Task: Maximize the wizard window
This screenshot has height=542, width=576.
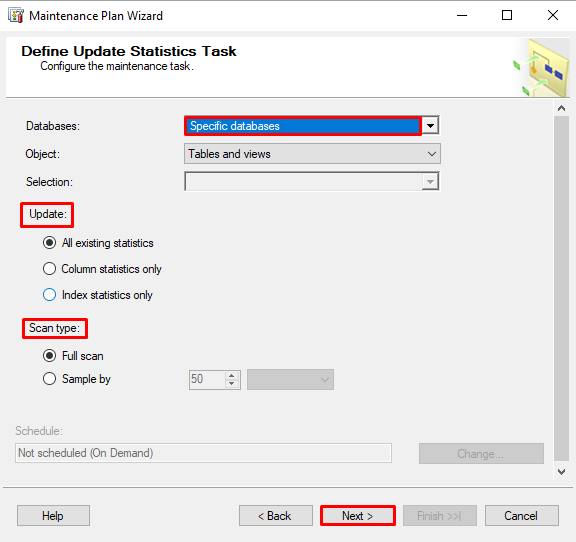Action: coord(507,15)
